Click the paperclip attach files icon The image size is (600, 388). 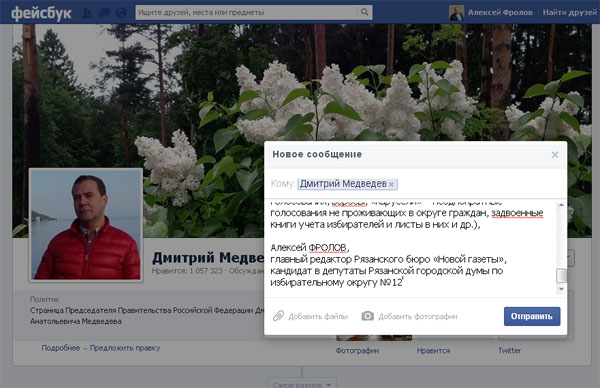[x=278, y=316]
